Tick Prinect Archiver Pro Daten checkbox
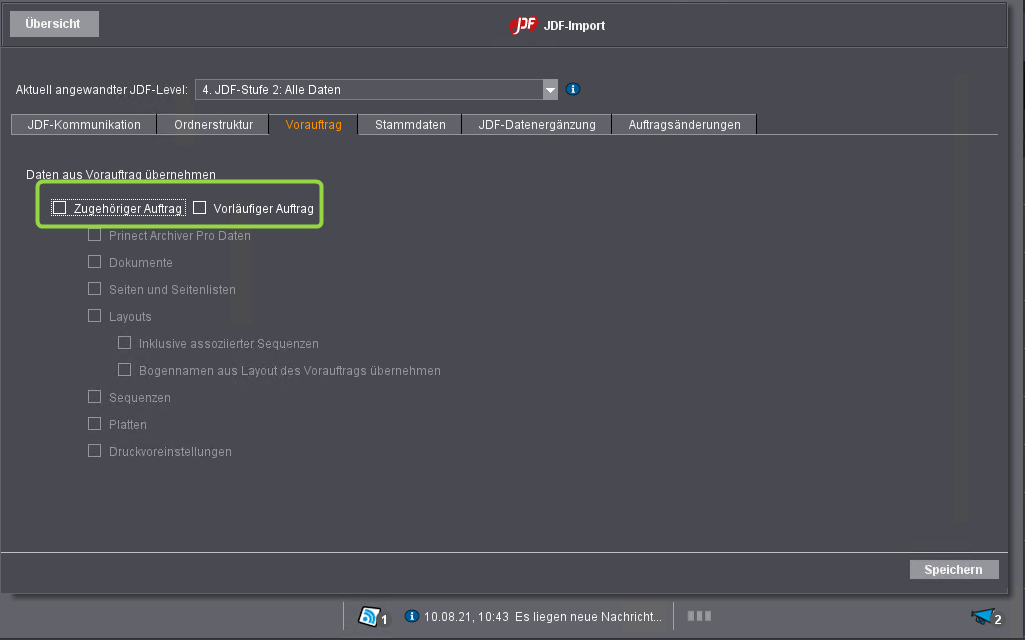Image resolution: width=1025 pixels, height=640 pixels. point(95,235)
